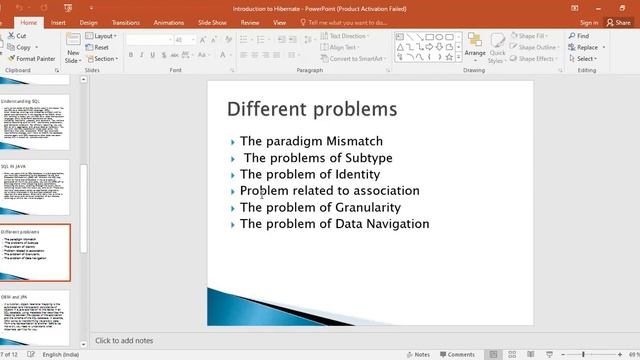Image resolution: width=640 pixels, height=360 pixels.
Task: Toggle Notes pane from status bar
Action: point(418,355)
